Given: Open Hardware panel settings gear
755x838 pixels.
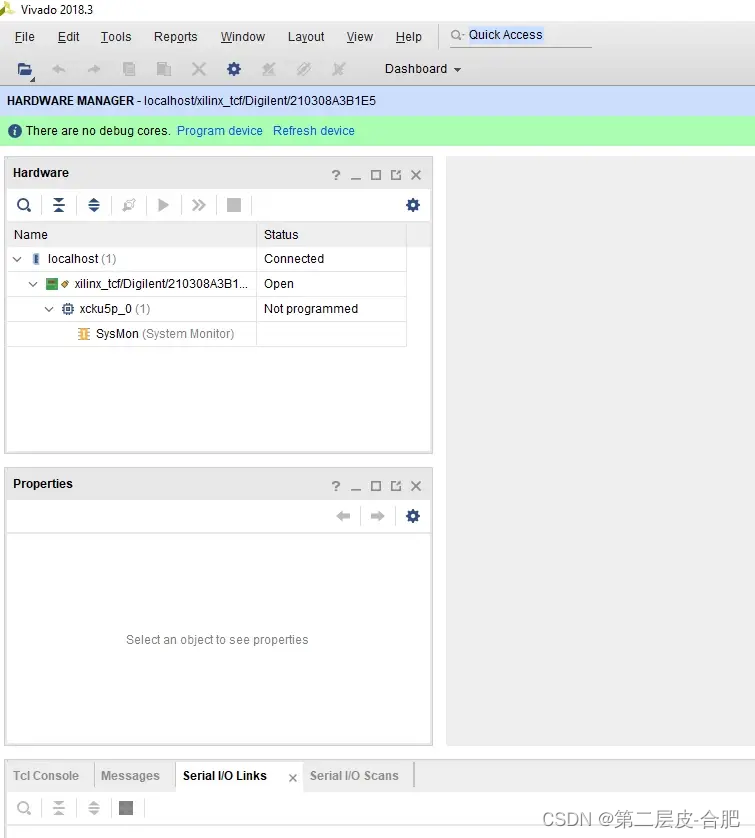Looking at the screenshot, I should pos(413,205).
